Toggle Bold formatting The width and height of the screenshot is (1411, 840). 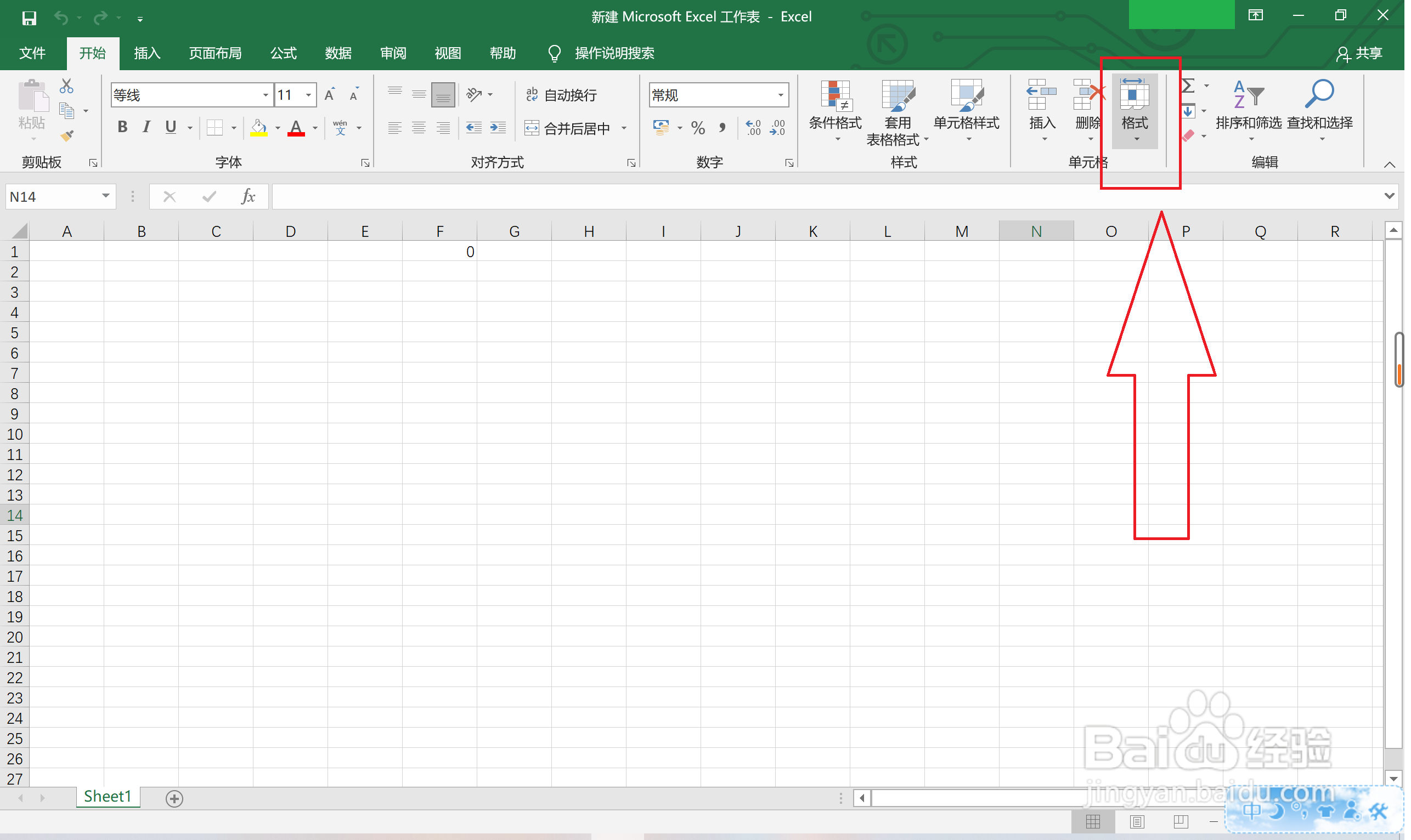pyautogui.click(x=122, y=127)
